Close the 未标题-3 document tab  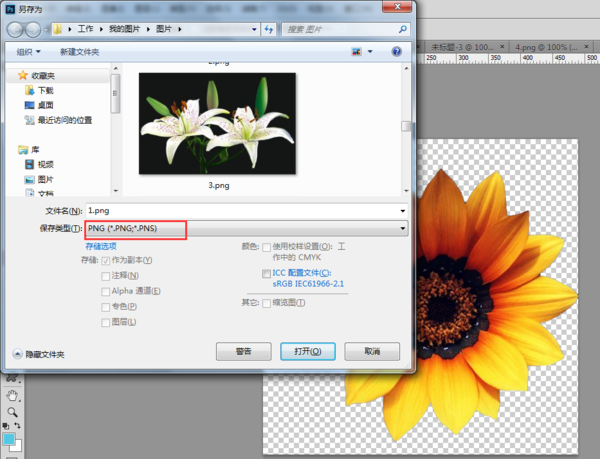[x=502, y=47]
